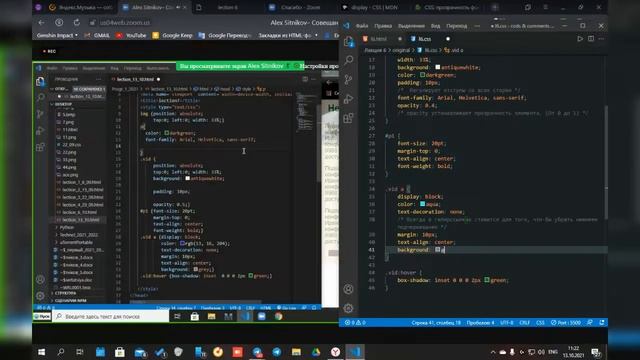Switch to the lection 6 browser tab
The image size is (640, 360).
click(227, 7)
